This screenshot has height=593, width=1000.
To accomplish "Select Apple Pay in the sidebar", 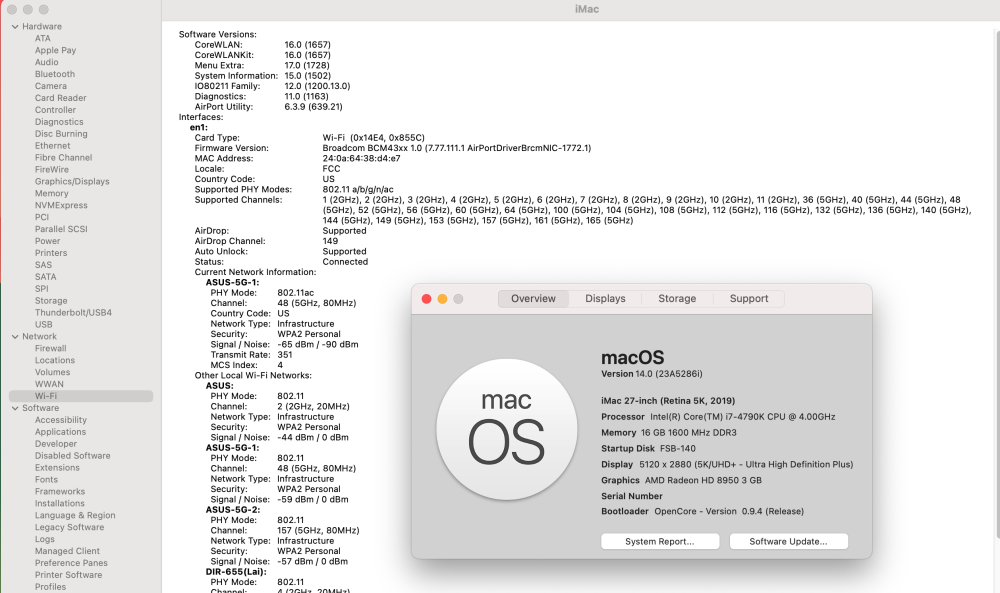I will pos(55,50).
